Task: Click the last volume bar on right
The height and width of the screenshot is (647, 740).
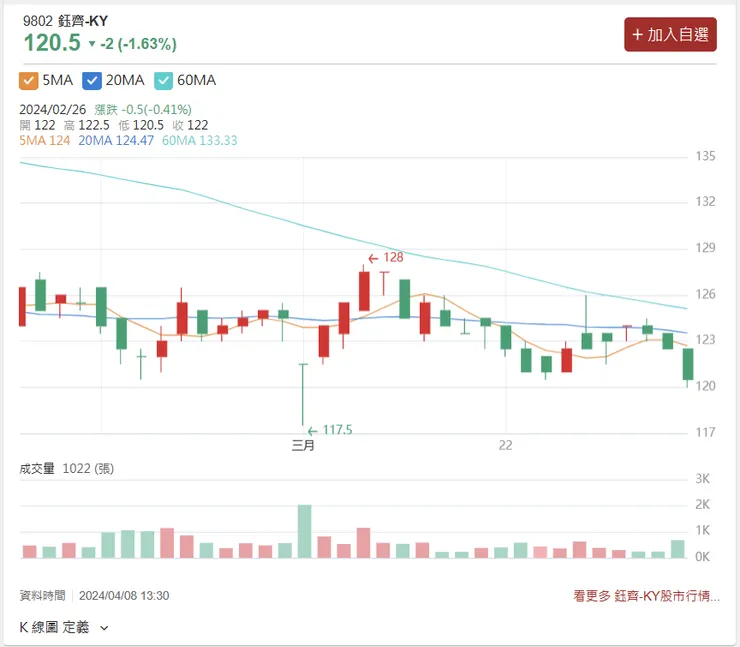Action: click(678, 549)
